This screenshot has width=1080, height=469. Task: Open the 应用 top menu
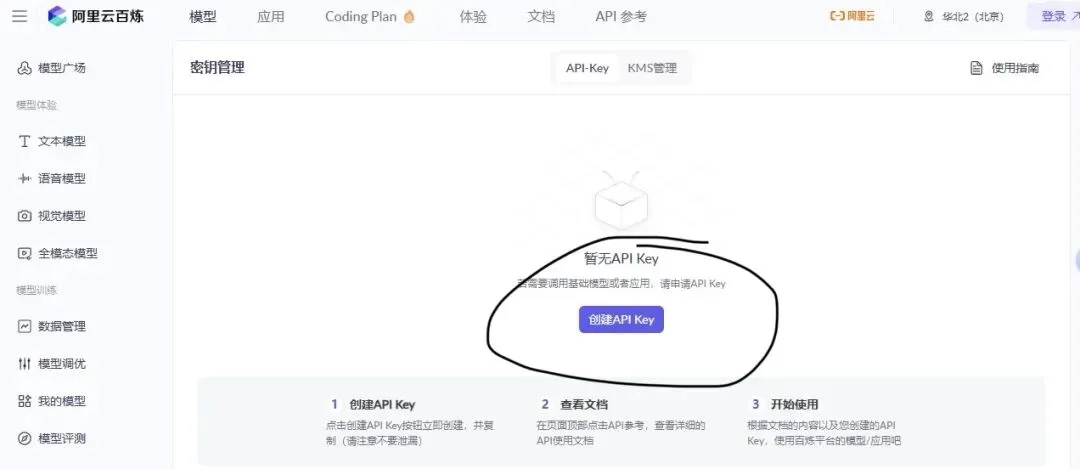coord(270,17)
